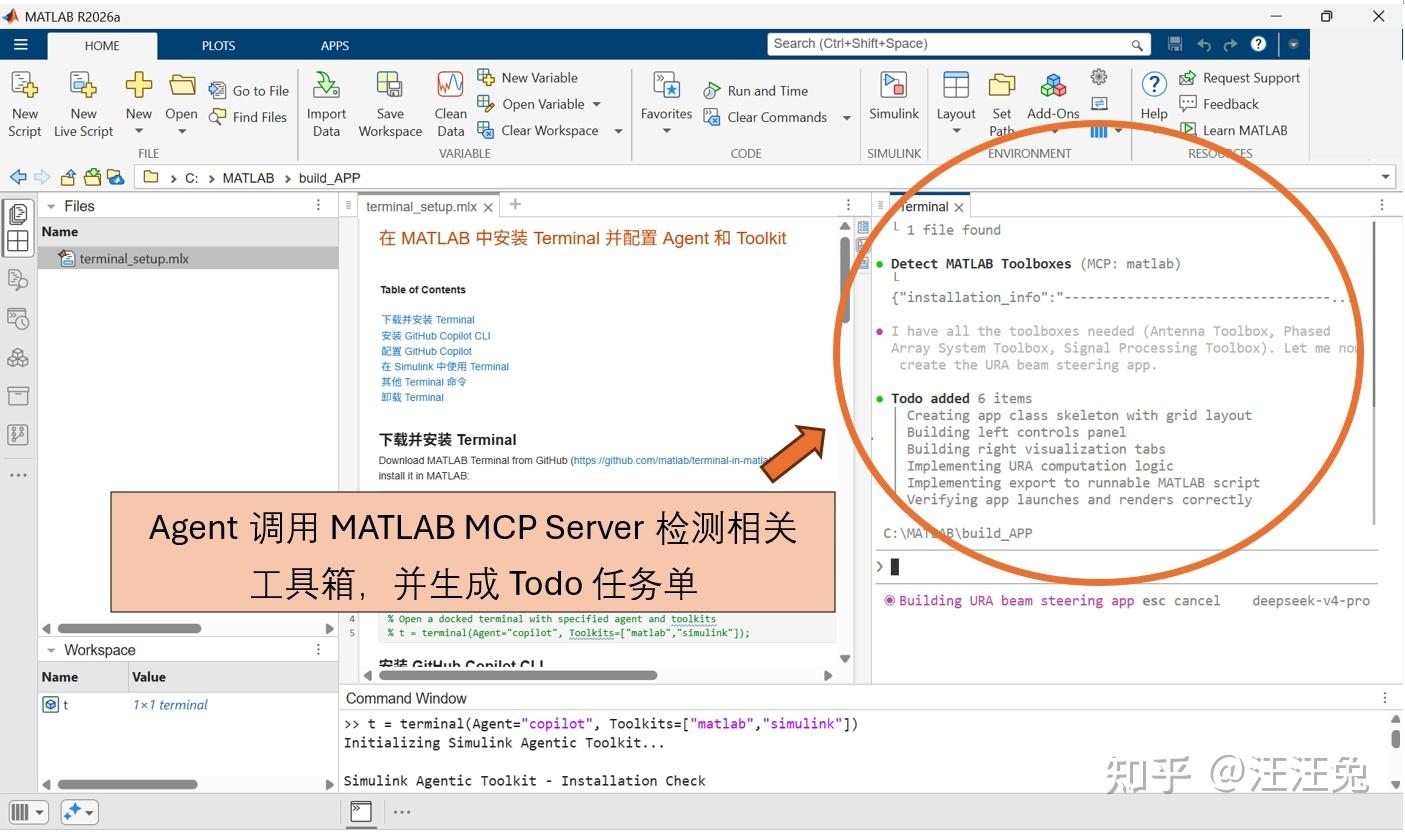Open the '配置 GitHub Copilot' contents link
The height and width of the screenshot is (832, 1405).
coord(426,351)
